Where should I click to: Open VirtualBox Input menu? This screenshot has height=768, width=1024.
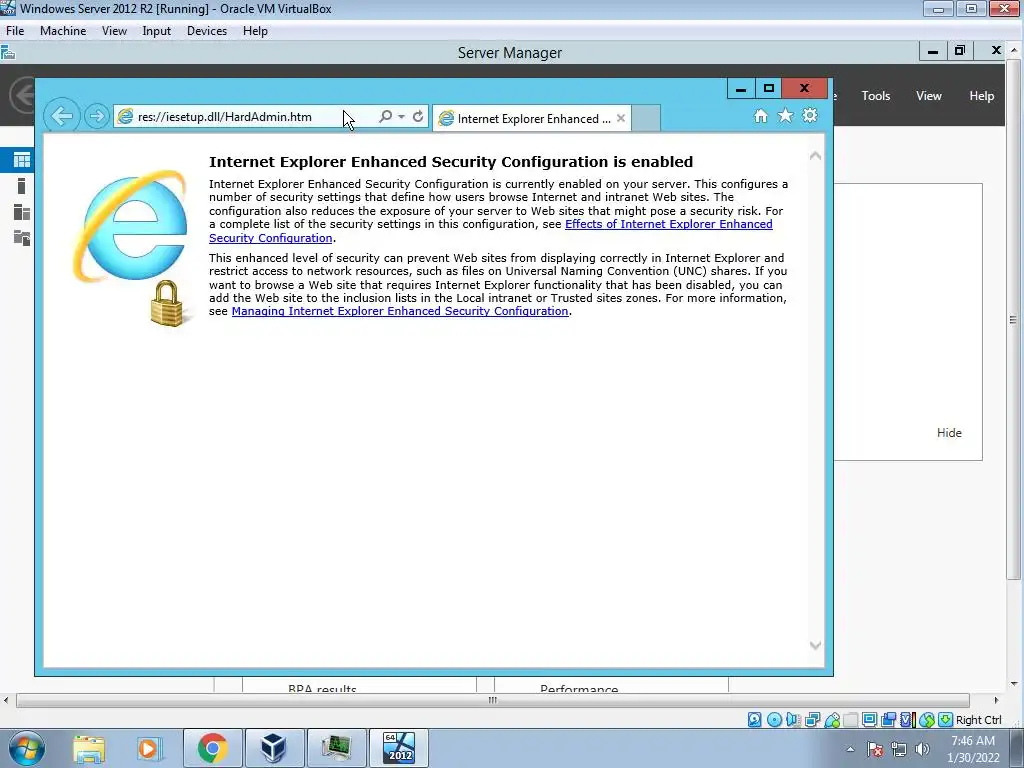(x=156, y=31)
